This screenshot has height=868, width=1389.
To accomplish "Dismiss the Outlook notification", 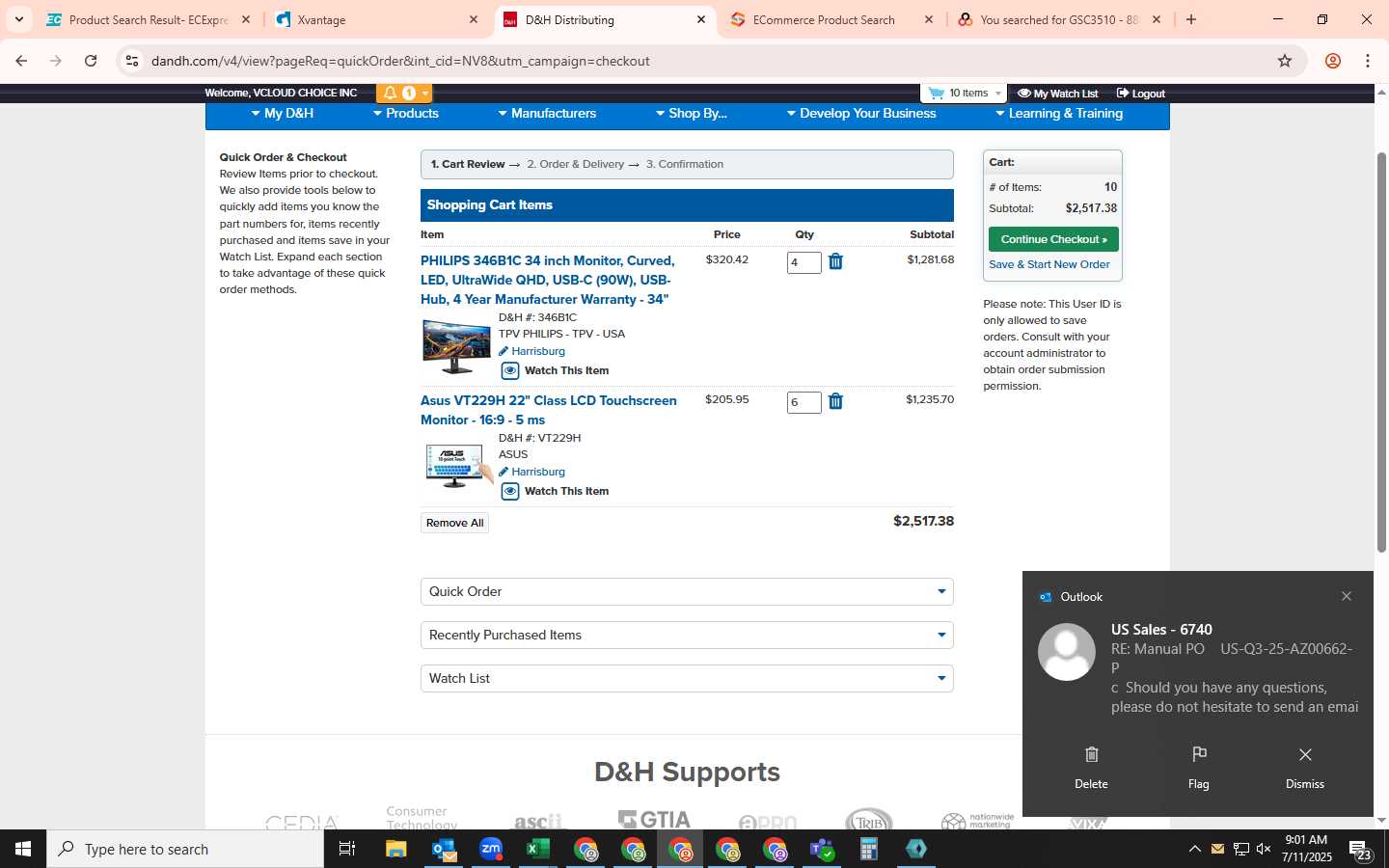I will coord(1305,767).
